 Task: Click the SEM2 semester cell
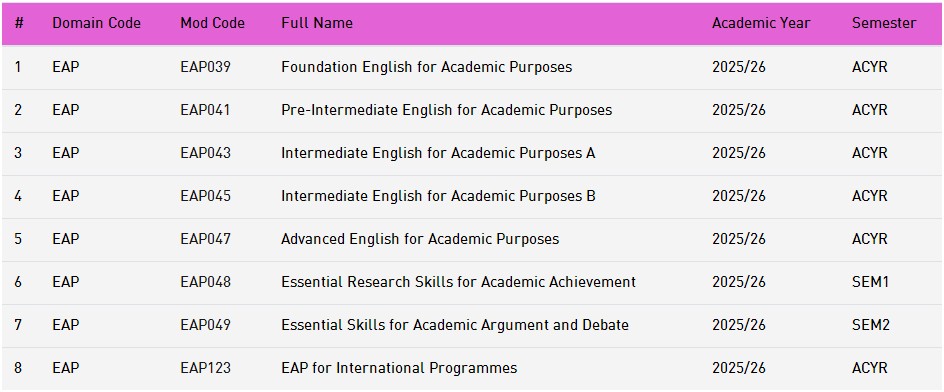(x=870, y=325)
